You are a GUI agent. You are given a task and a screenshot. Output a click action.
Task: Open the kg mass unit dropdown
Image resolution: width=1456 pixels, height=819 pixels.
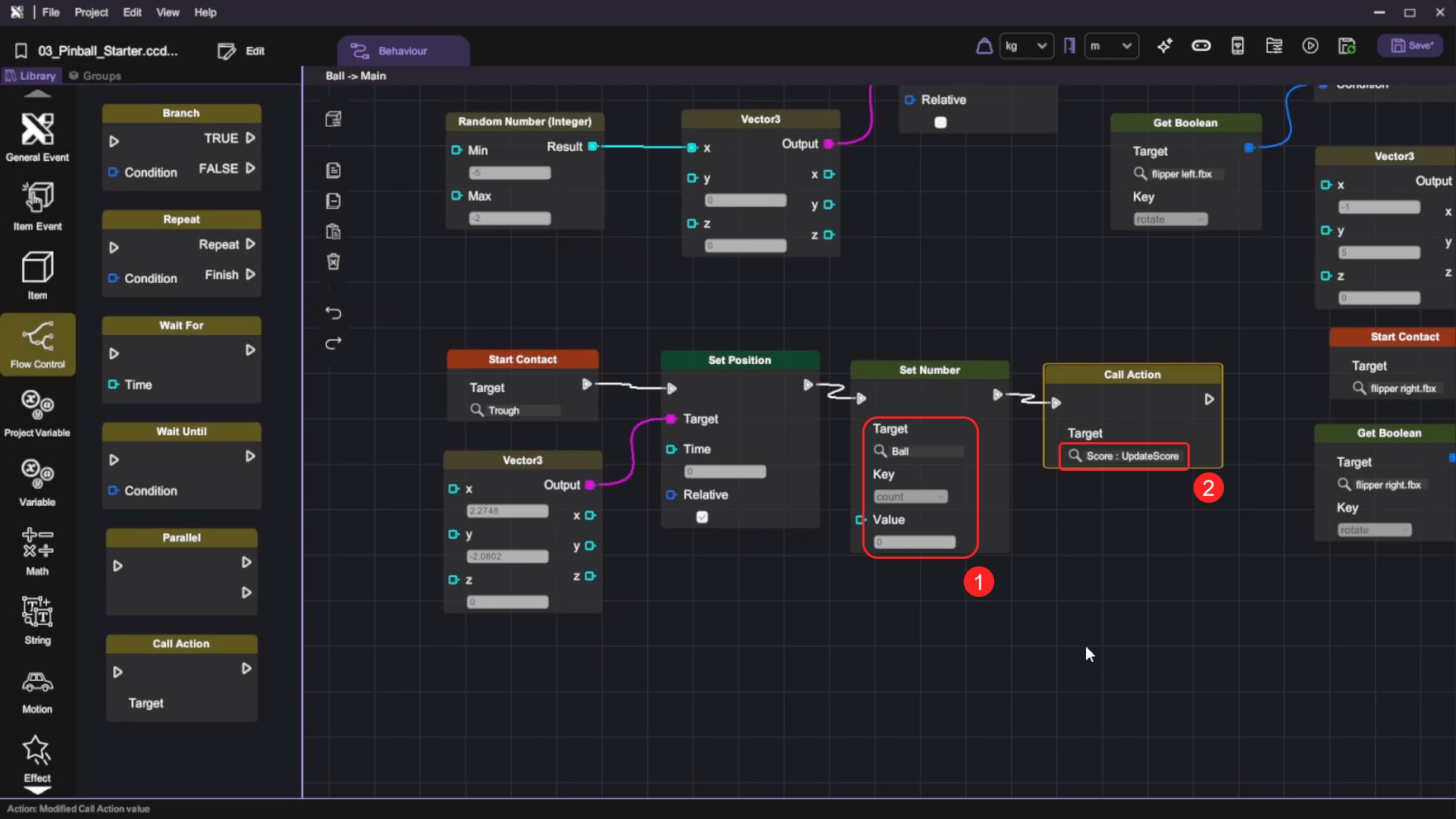pyautogui.click(x=1026, y=46)
